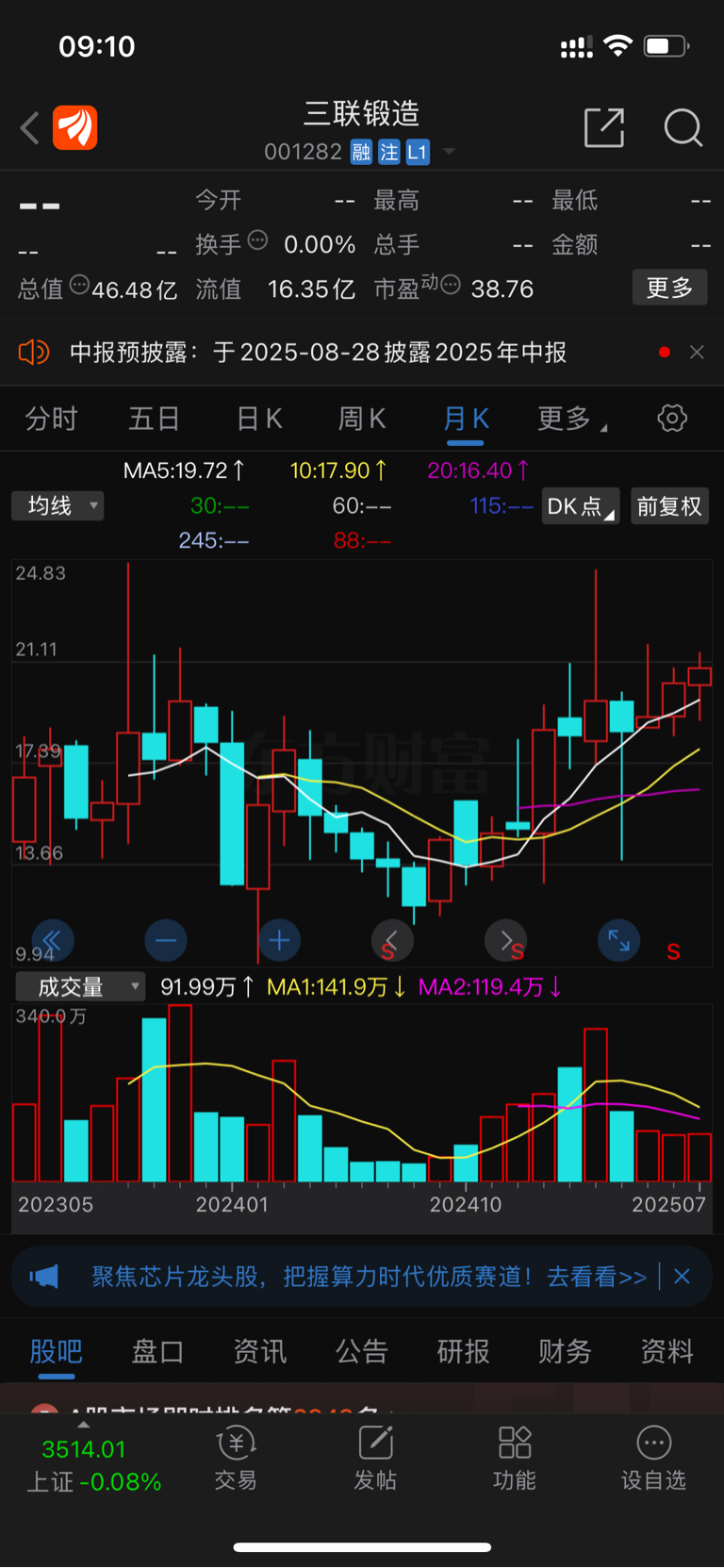Switch to 日K chart tab
Viewport: 724px width, 1568px height.
(x=259, y=419)
